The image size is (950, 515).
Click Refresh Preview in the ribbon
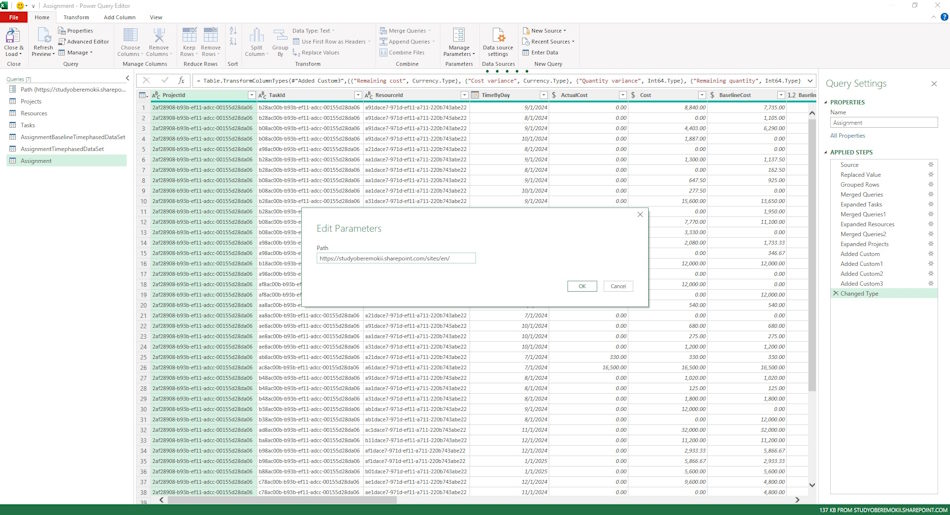[44, 42]
